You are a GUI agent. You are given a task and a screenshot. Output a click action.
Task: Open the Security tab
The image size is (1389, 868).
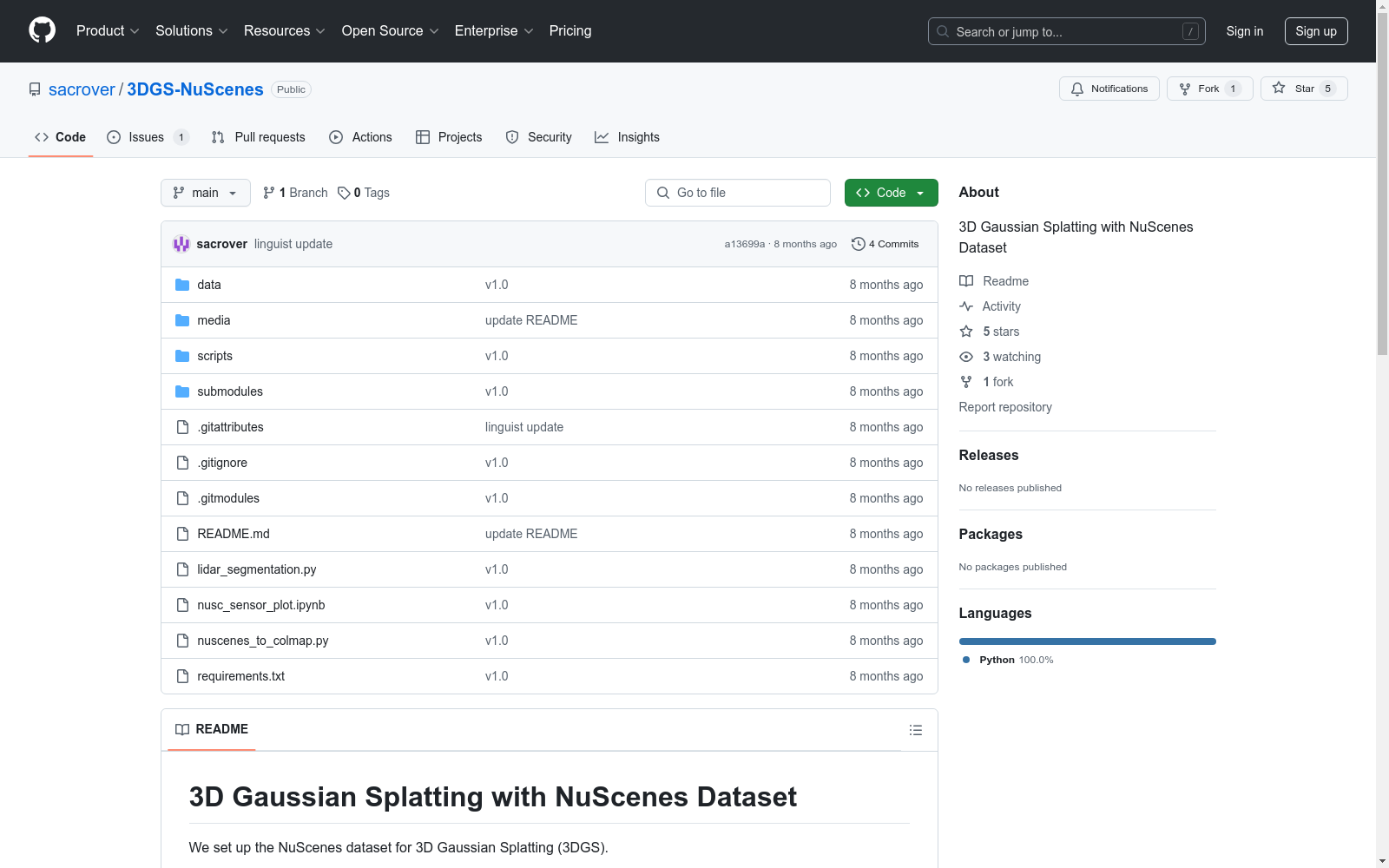pos(539,137)
